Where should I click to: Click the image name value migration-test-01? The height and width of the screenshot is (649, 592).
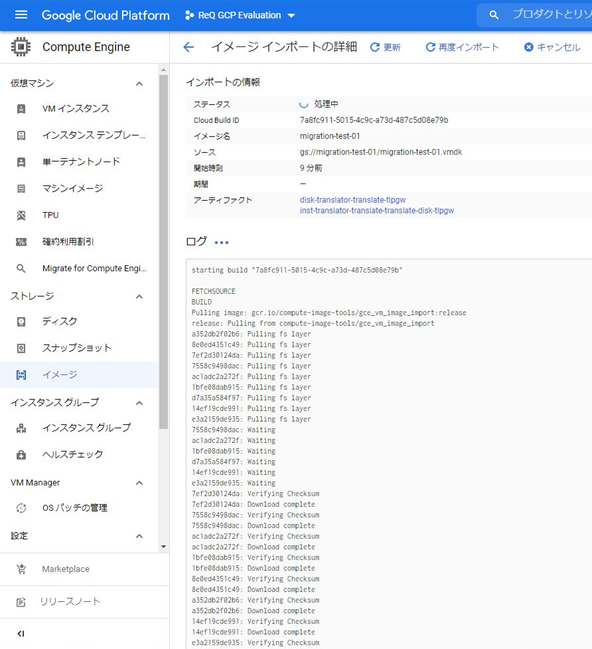click(330, 136)
